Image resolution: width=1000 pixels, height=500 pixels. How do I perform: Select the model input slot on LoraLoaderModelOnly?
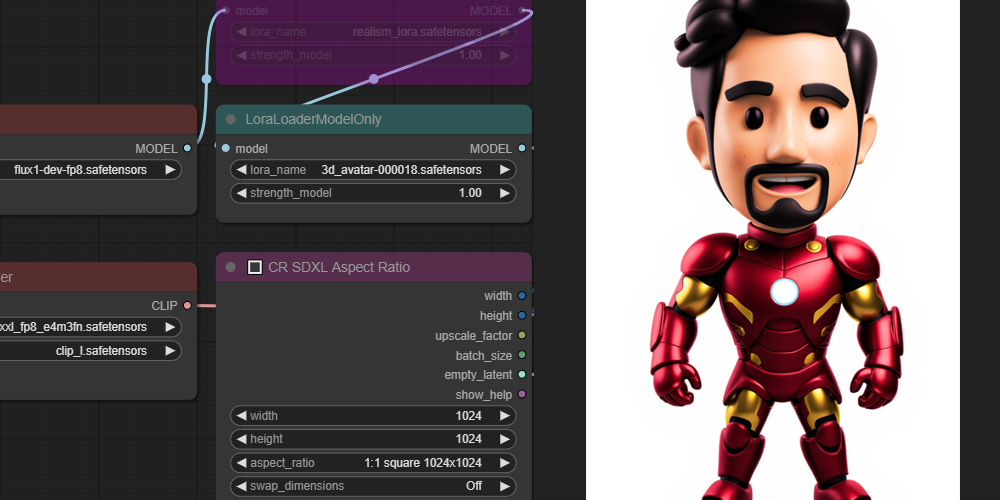click(226, 149)
